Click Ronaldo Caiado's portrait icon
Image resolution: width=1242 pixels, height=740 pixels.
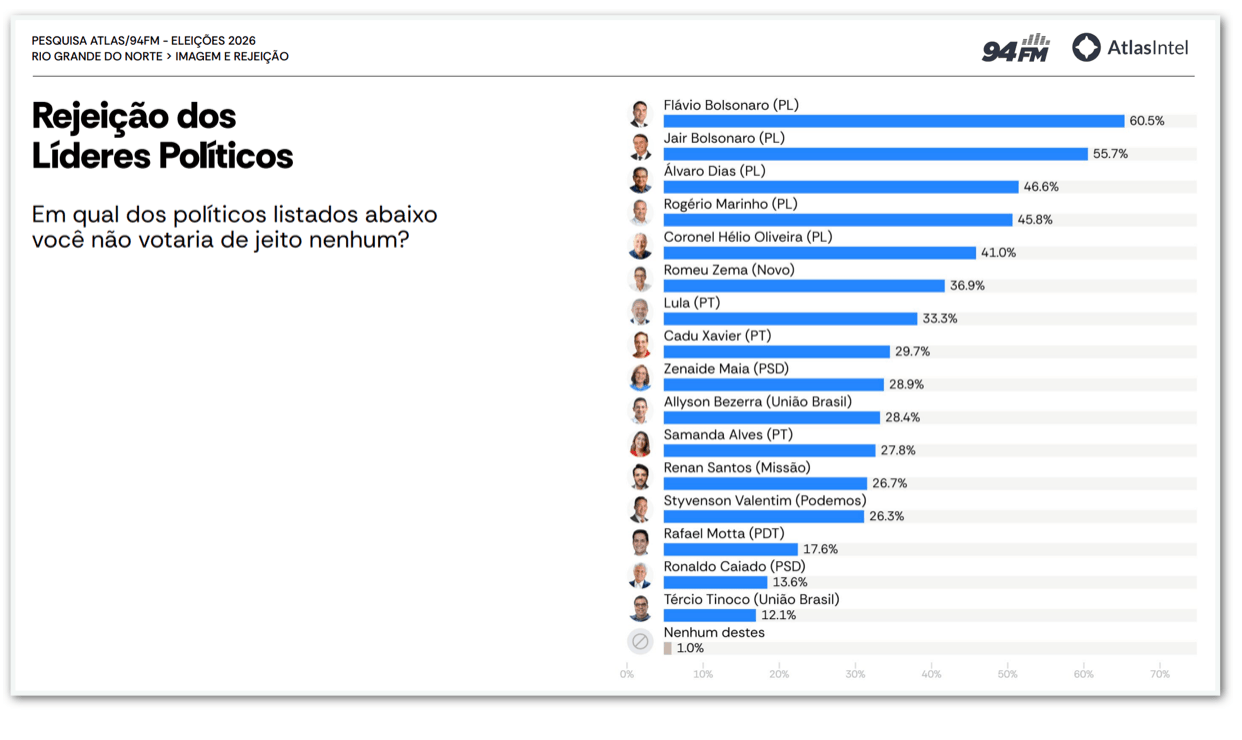click(x=640, y=575)
